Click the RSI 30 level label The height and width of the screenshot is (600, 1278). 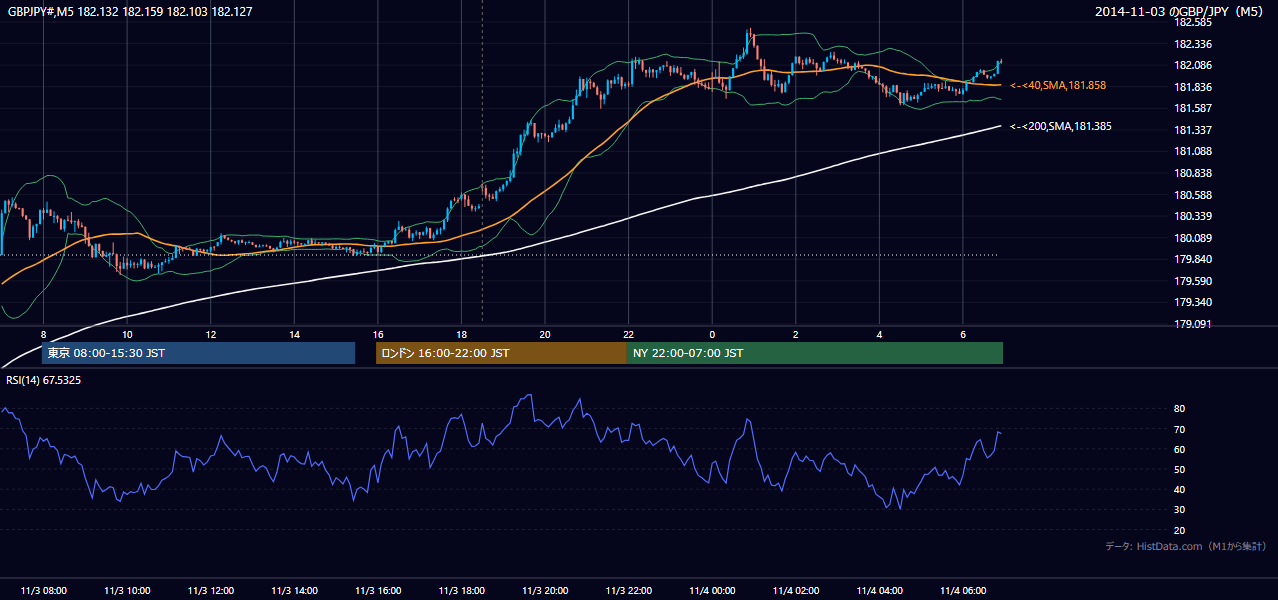pyautogui.click(x=1179, y=510)
